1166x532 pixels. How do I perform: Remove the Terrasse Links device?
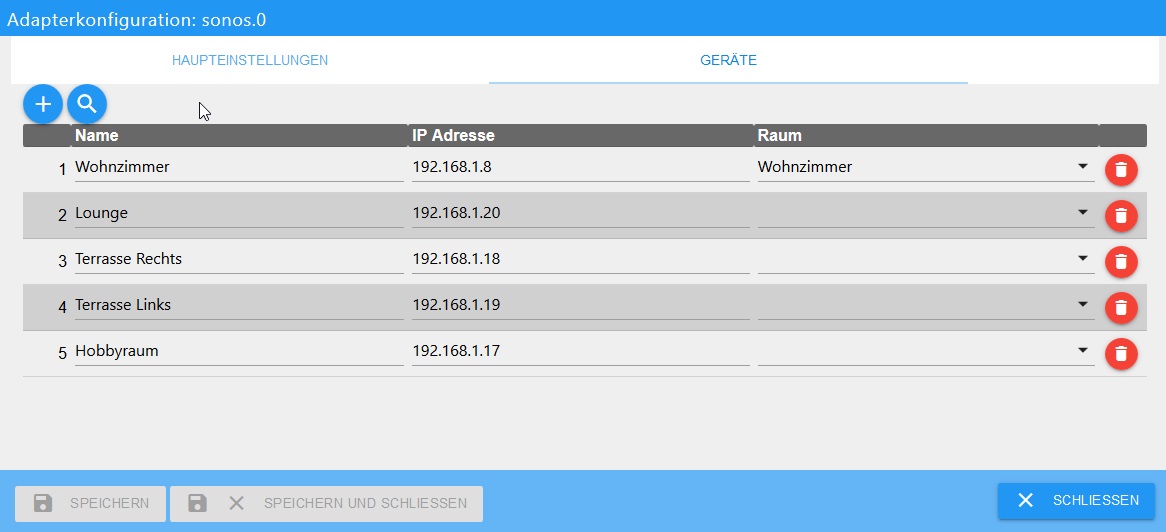coord(1121,307)
